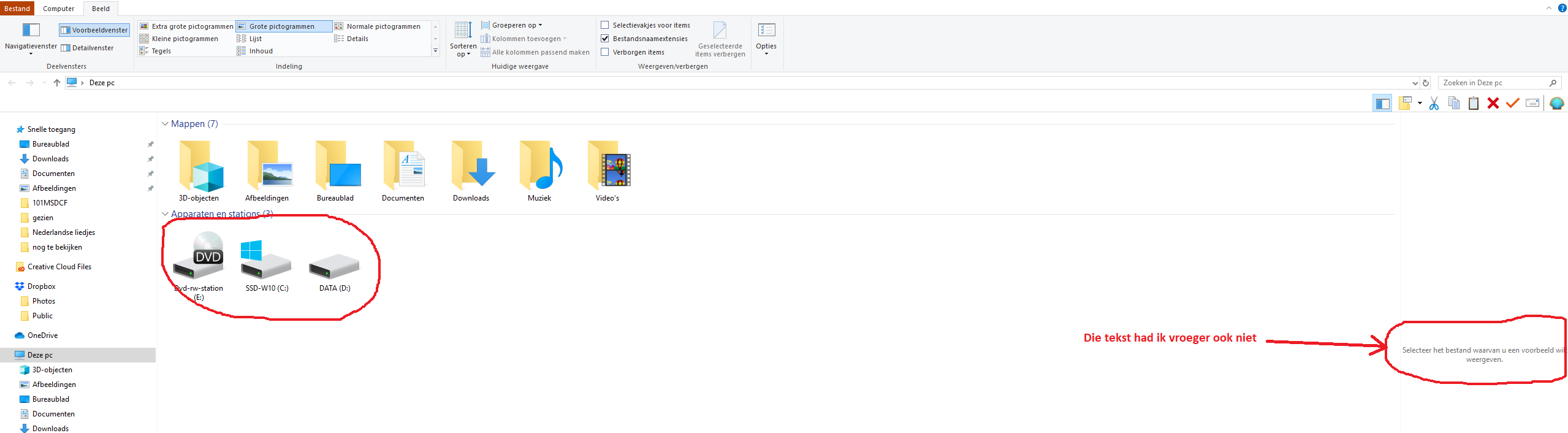Click Geselecteerde items verbergen button
The image size is (1568, 433).
point(720,39)
